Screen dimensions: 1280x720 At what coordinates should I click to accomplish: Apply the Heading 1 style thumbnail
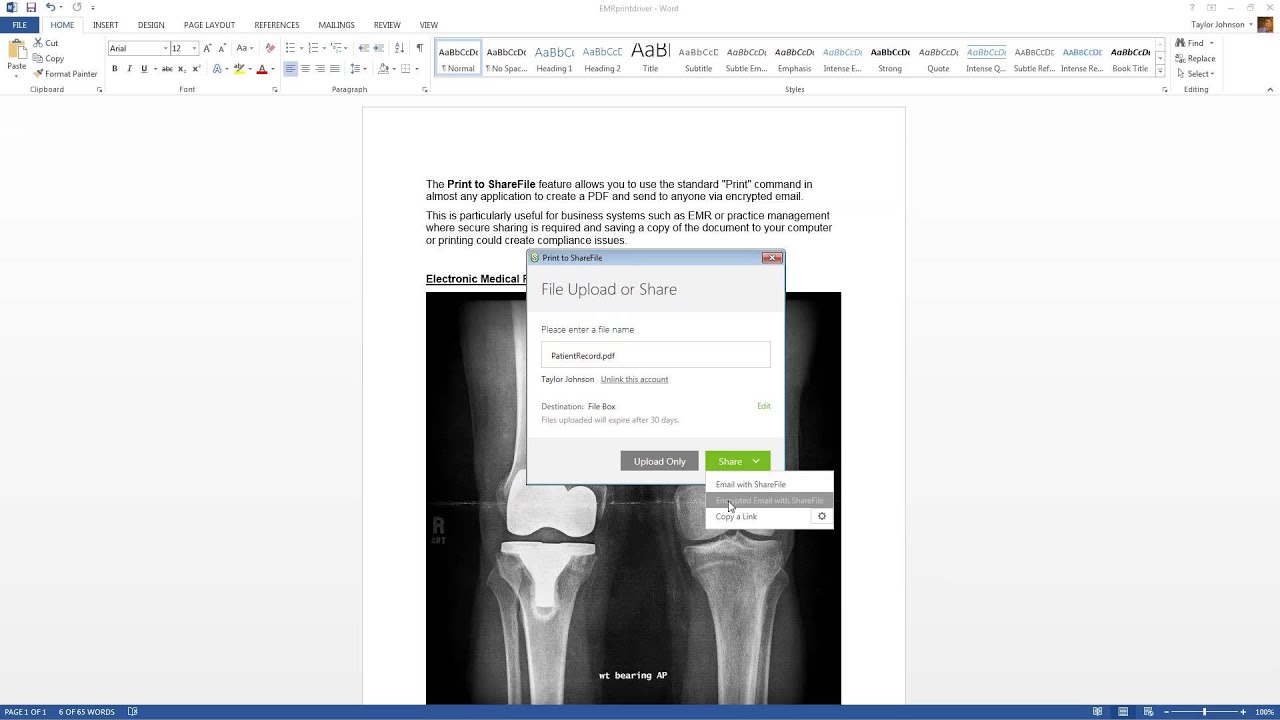click(554, 59)
